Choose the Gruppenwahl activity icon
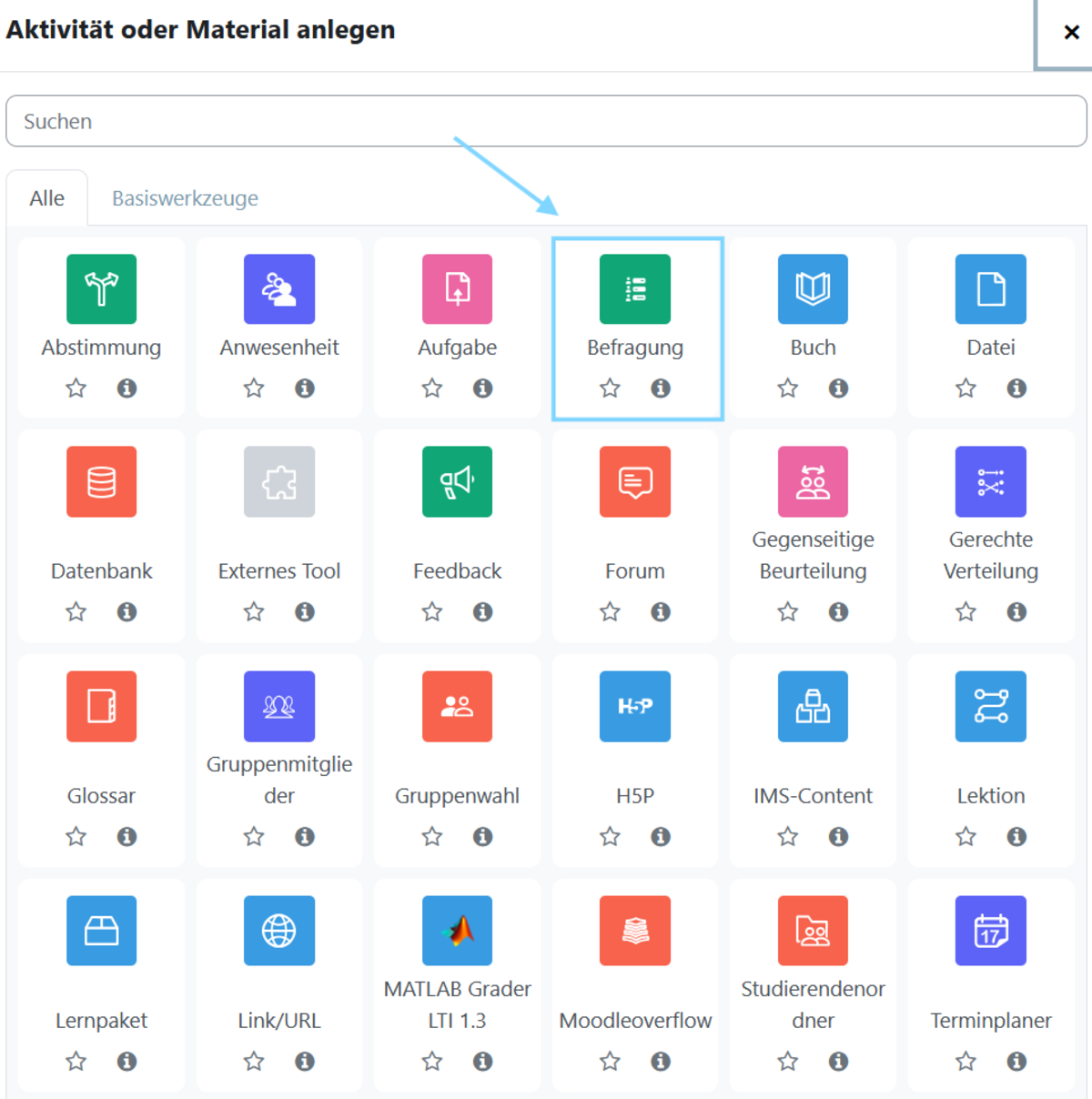 click(x=457, y=706)
